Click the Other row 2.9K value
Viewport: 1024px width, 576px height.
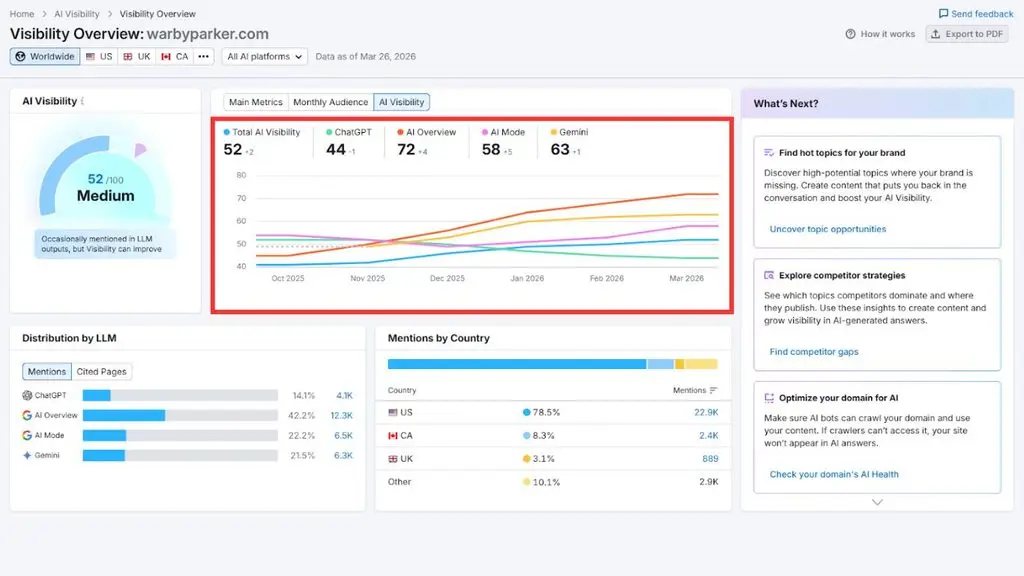tap(709, 482)
